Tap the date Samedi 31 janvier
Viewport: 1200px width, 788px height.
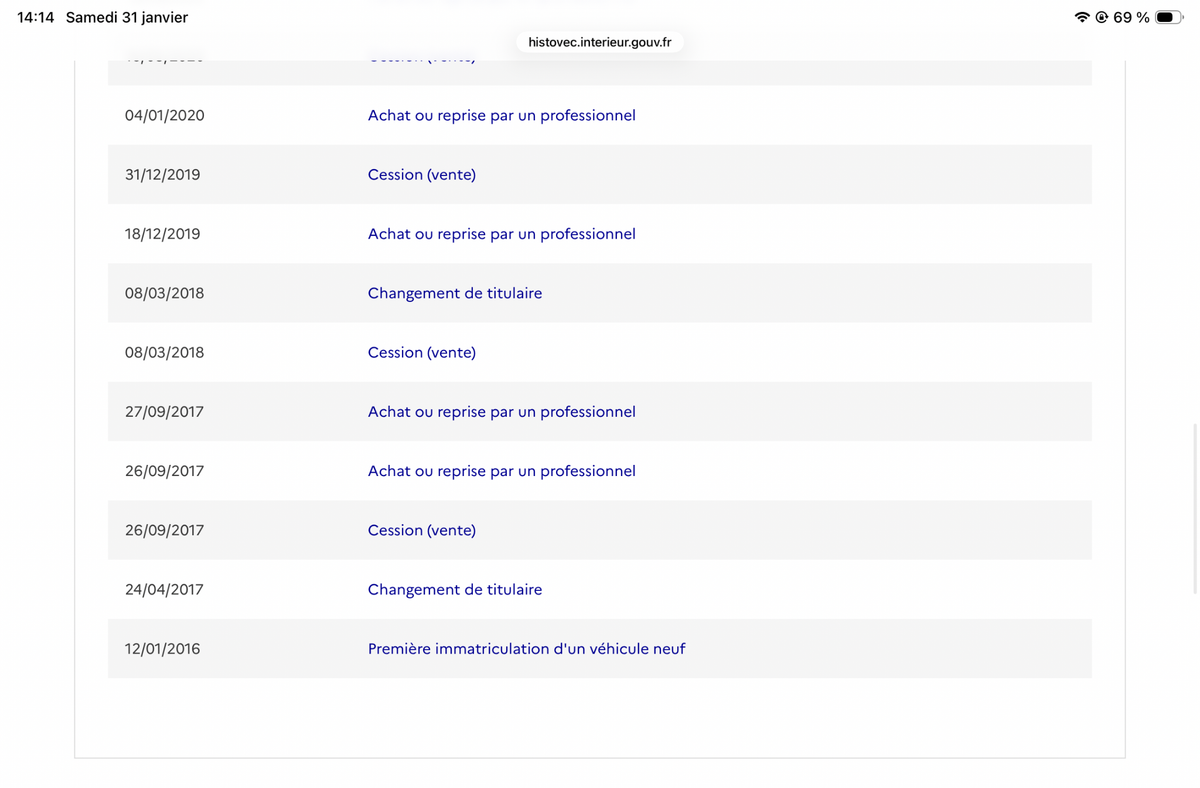click(x=127, y=18)
